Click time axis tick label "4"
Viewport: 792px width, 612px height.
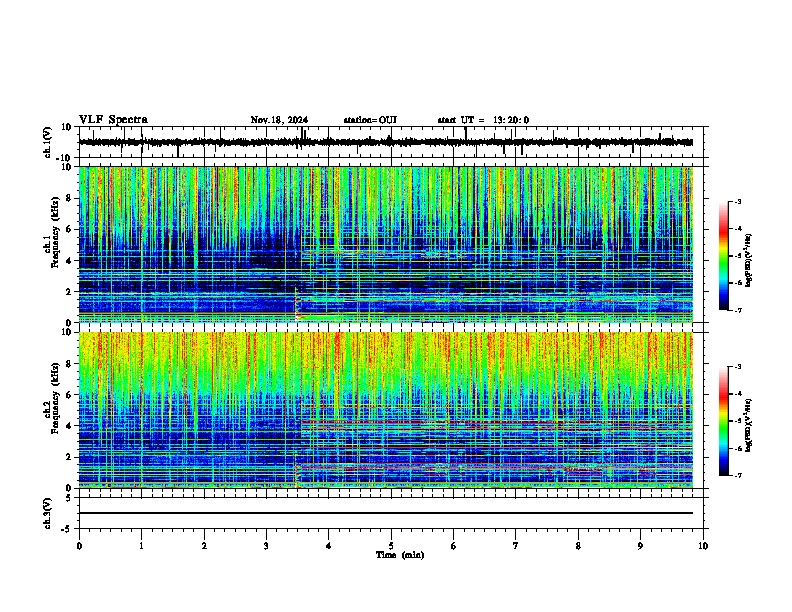point(329,546)
